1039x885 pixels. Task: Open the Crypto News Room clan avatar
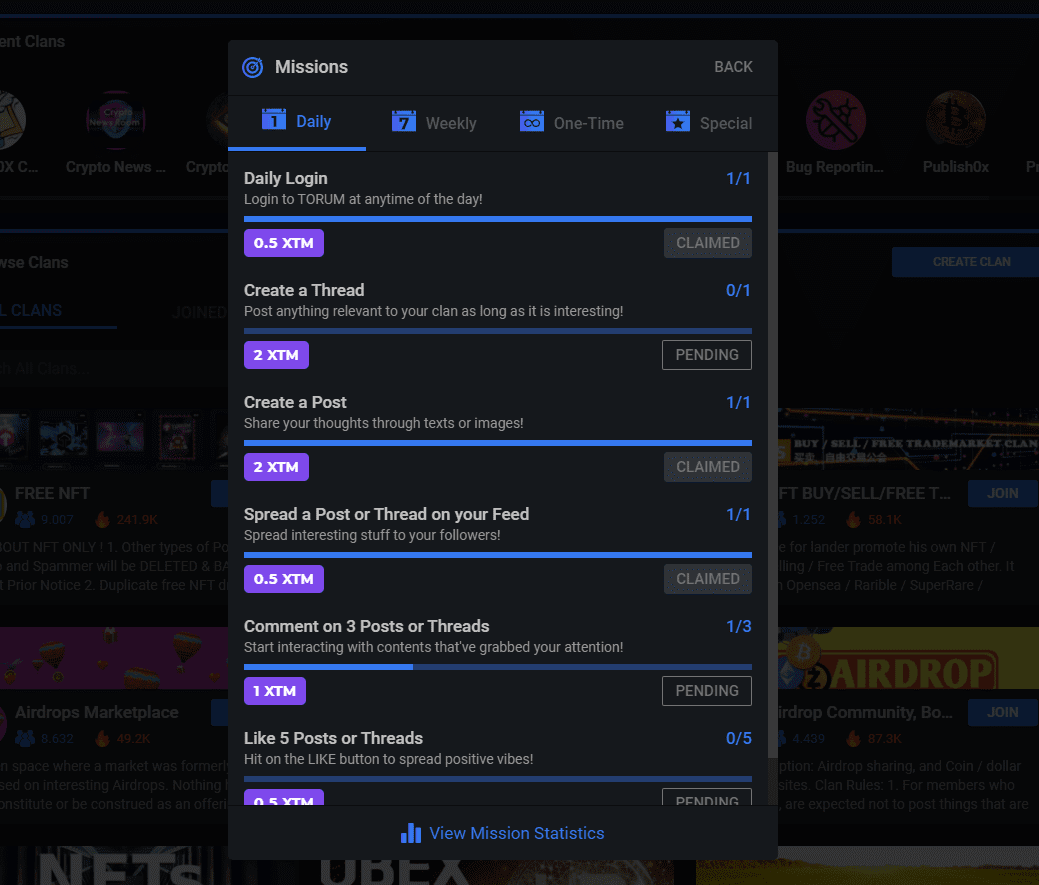coord(116,120)
